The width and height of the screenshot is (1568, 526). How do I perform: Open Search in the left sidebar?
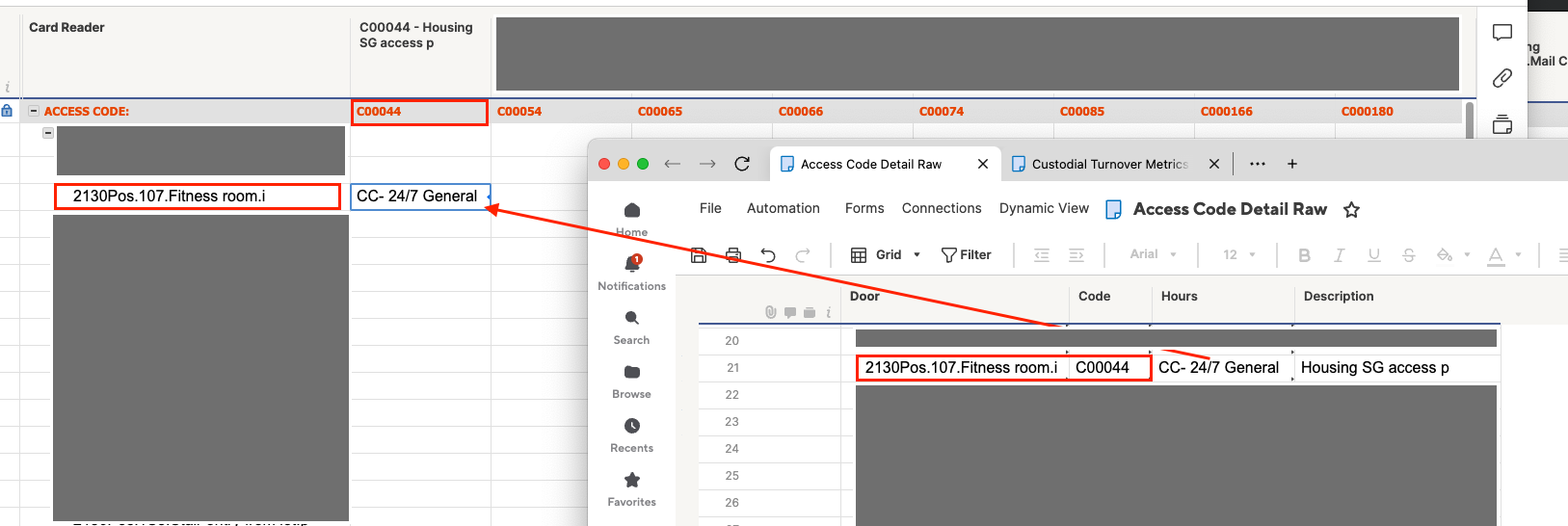pos(632,327)
